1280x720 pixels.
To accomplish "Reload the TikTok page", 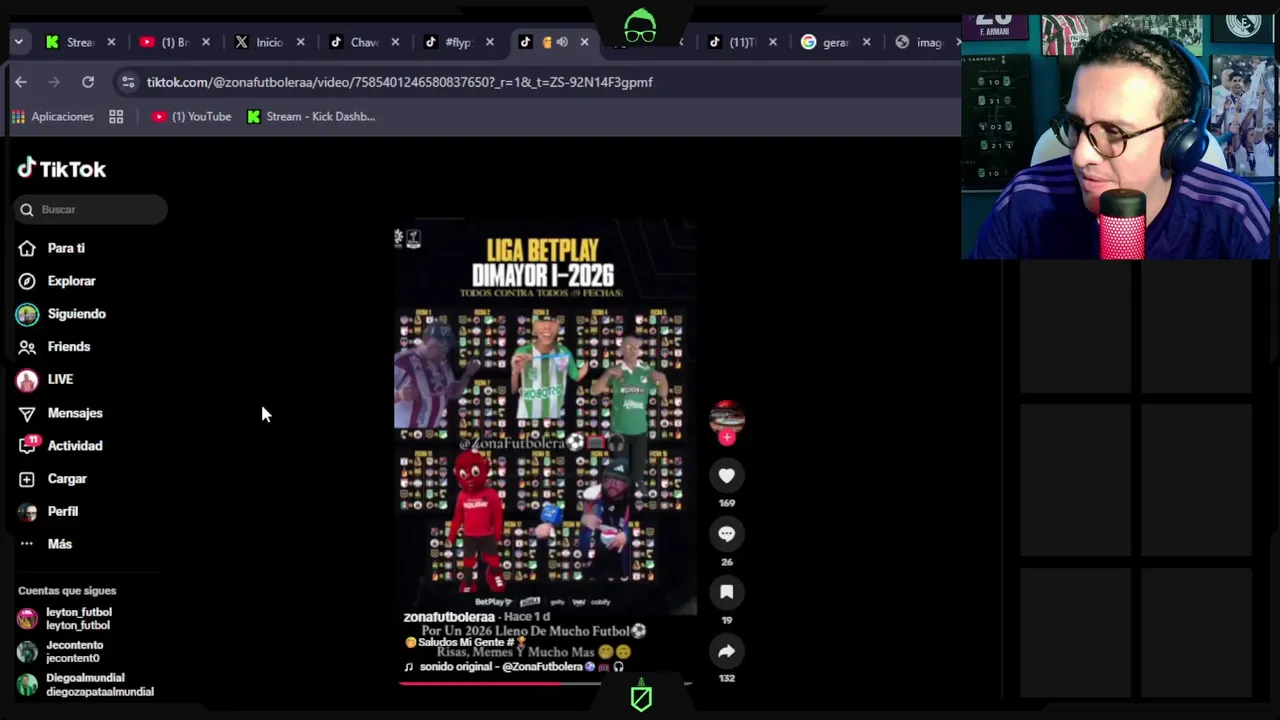I will tap(88, 82).
